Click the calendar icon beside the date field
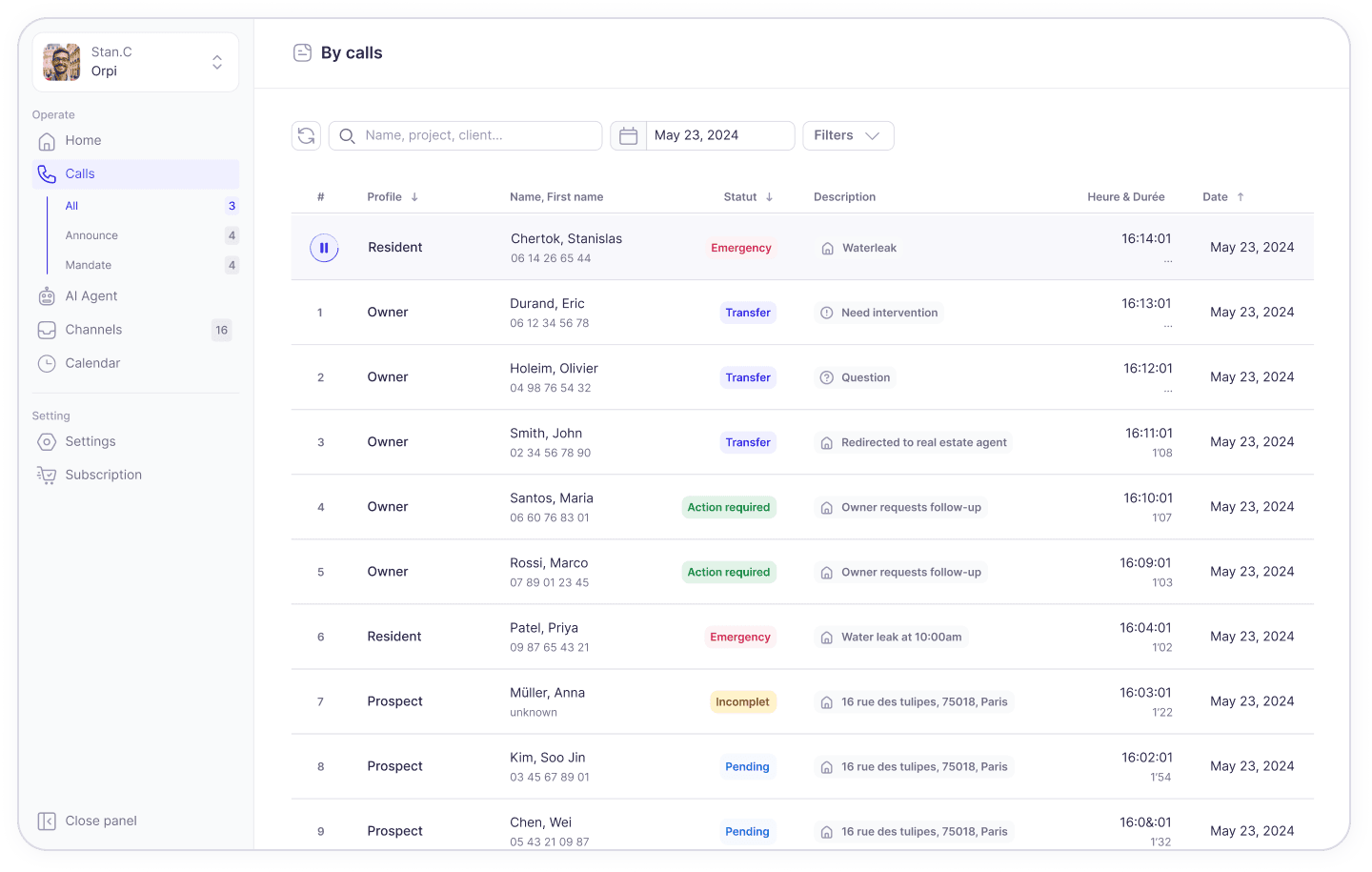1372x872 pixels. pyautogui.click(x=628, y=135)
